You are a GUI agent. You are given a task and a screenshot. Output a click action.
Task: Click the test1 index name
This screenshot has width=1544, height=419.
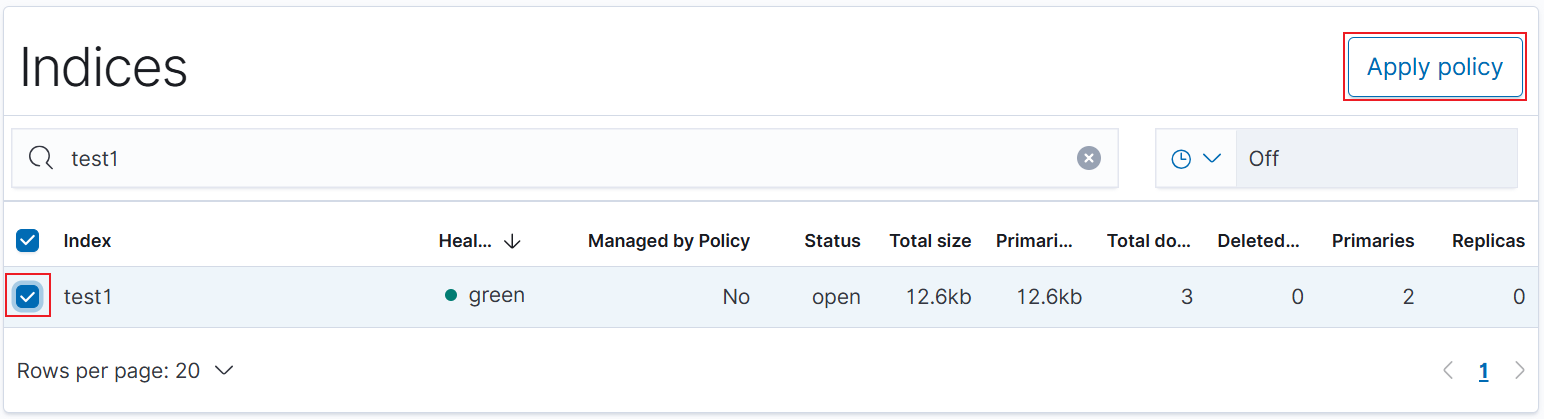pos(88,297)
